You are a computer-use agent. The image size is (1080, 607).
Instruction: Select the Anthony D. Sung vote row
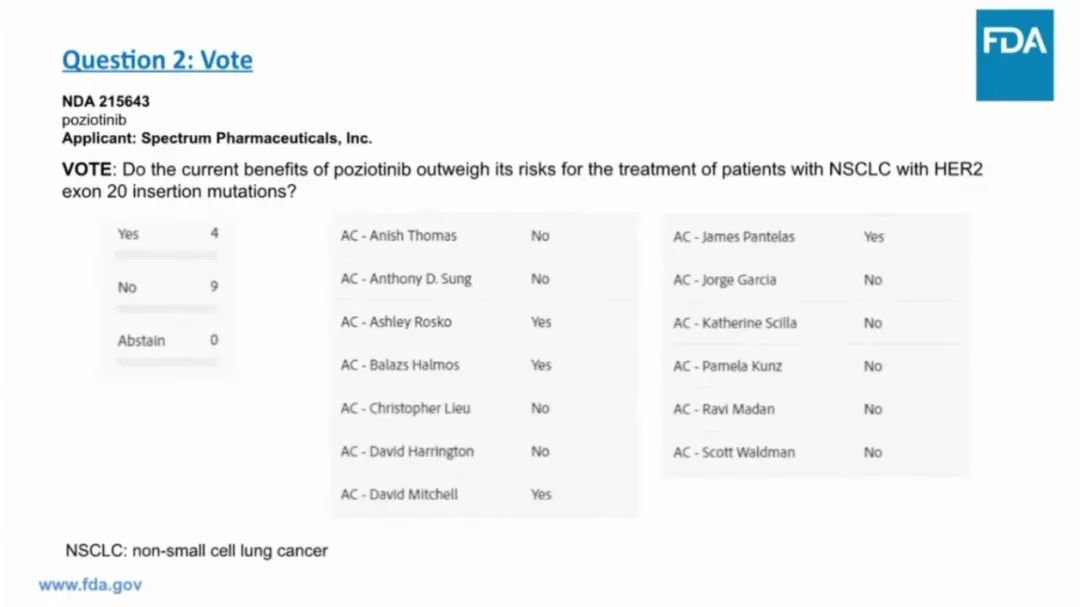point(484,279)
